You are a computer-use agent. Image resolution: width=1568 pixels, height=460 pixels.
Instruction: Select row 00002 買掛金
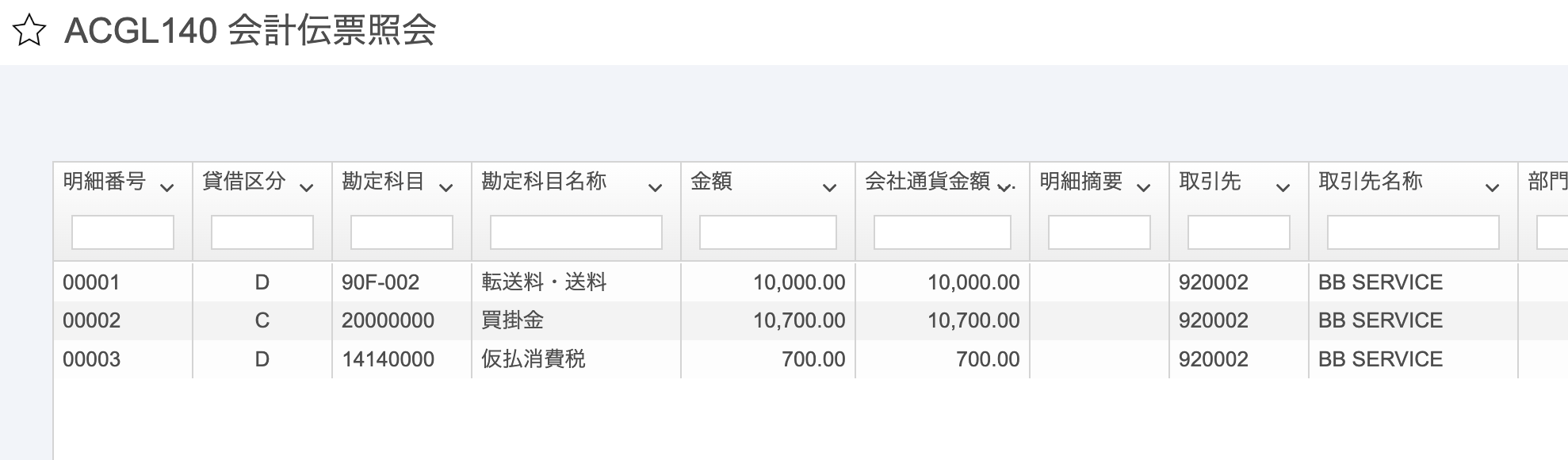click(811, 320)
